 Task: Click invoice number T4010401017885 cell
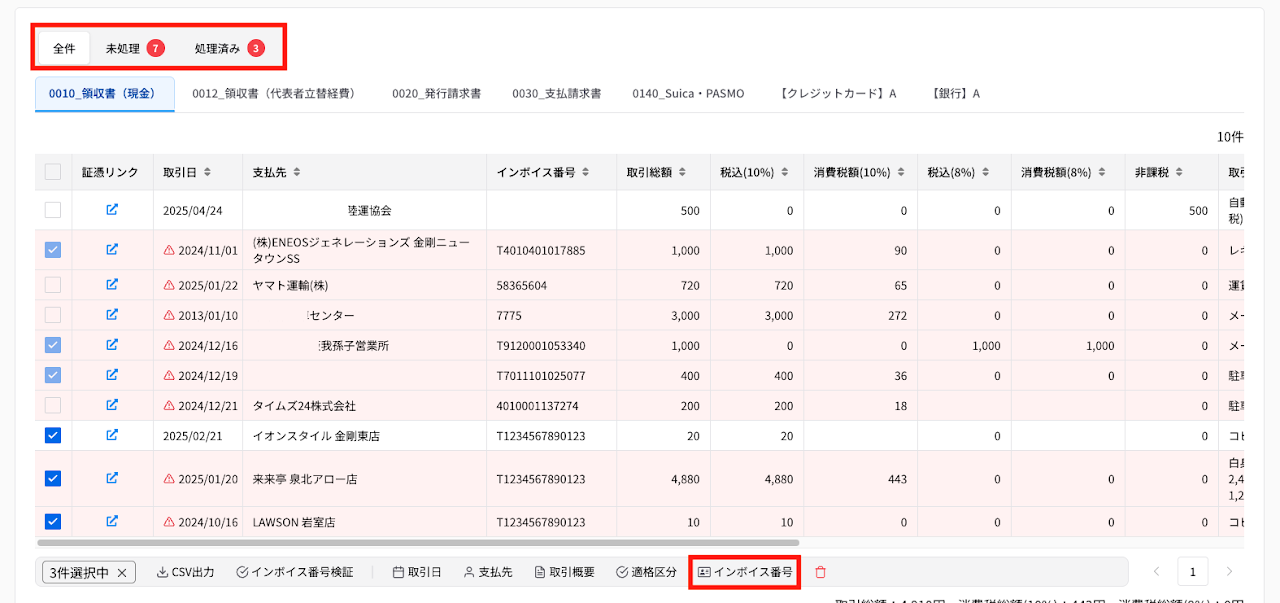point(551,250)
